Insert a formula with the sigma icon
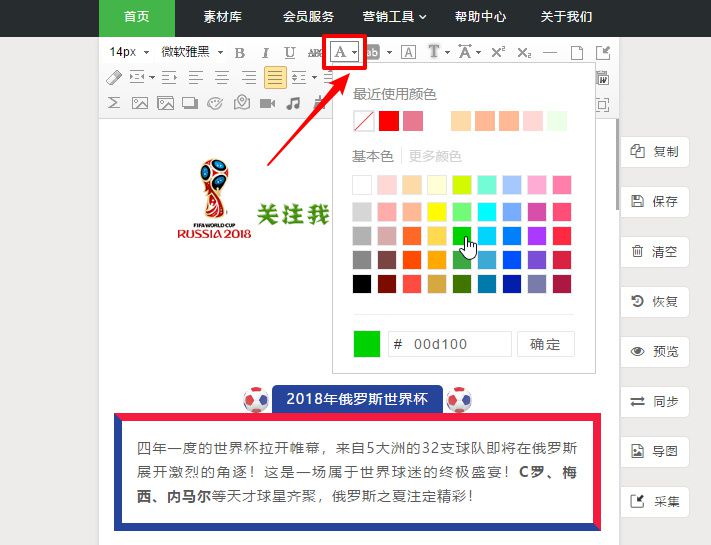711x545 pixels. [114, 103]
